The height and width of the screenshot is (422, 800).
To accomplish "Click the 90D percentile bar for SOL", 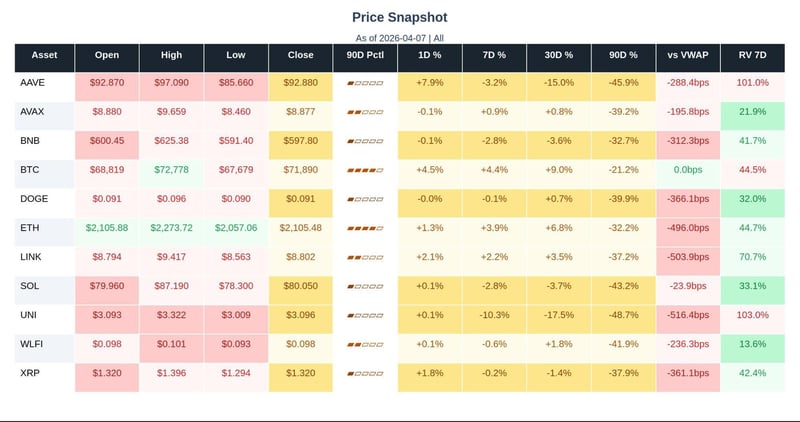I will (x=364, y=286).
